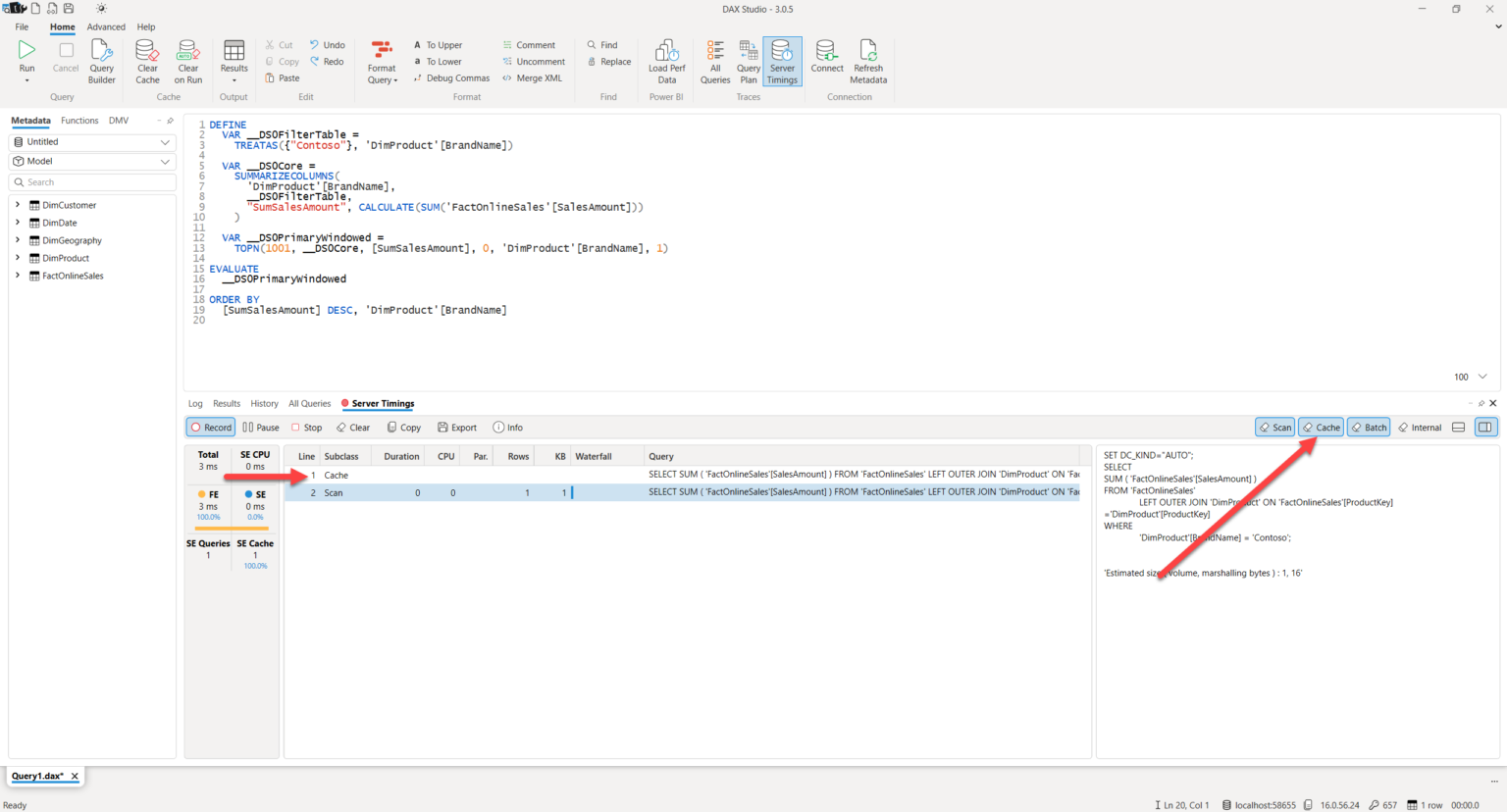Refresh the model Metadata
The image size is (1507, 812).
click(x=867, y=59)
